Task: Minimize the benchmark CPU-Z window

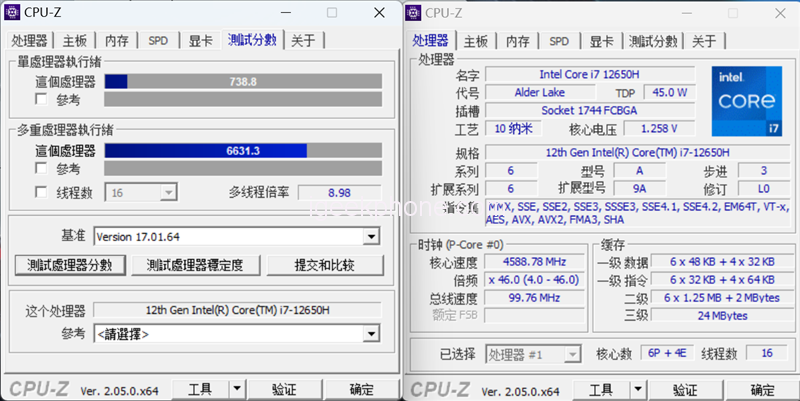Action: click(x=287, y=13)
